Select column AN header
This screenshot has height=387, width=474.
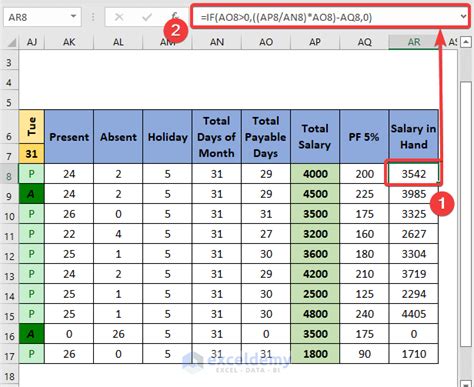[217, 42]
